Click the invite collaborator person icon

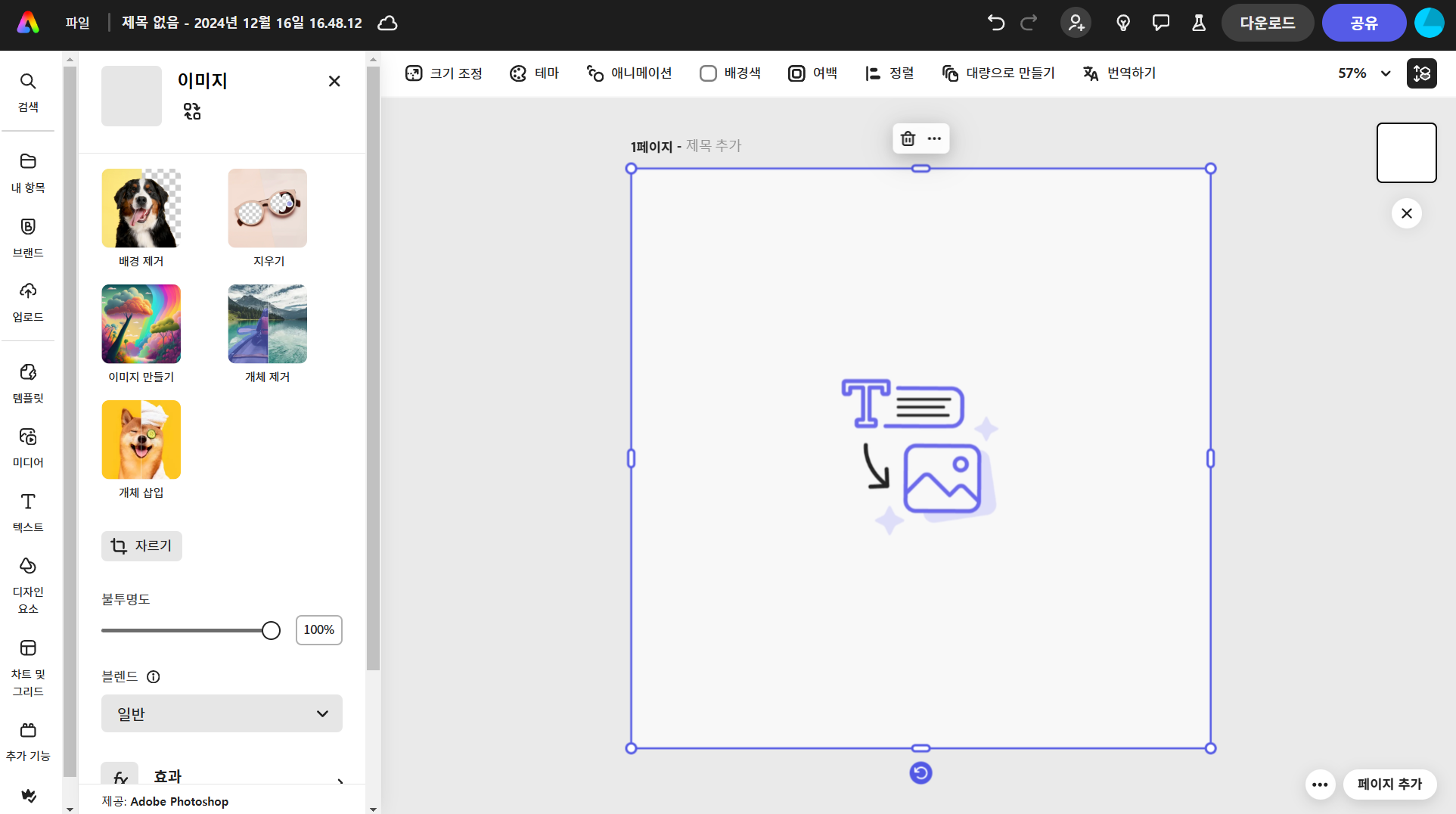[1076, 23]
